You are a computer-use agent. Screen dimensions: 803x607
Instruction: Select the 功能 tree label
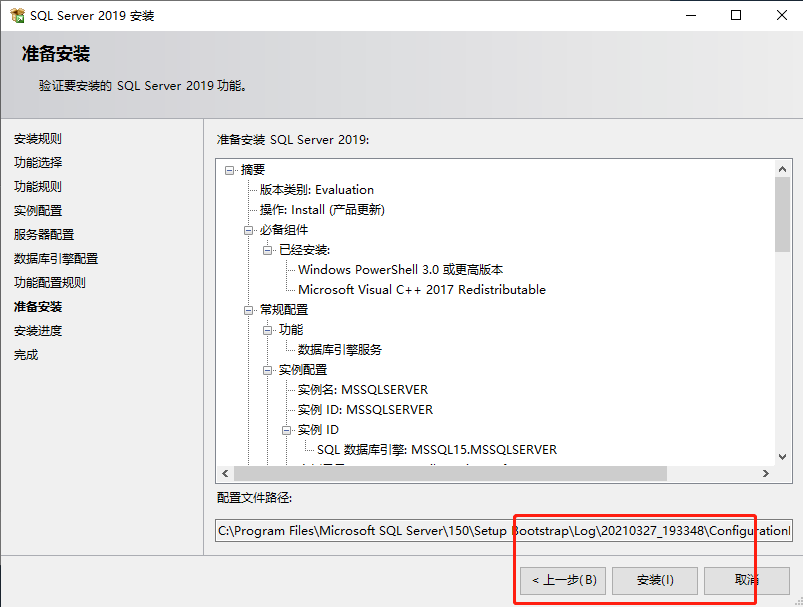click(291, 330)
